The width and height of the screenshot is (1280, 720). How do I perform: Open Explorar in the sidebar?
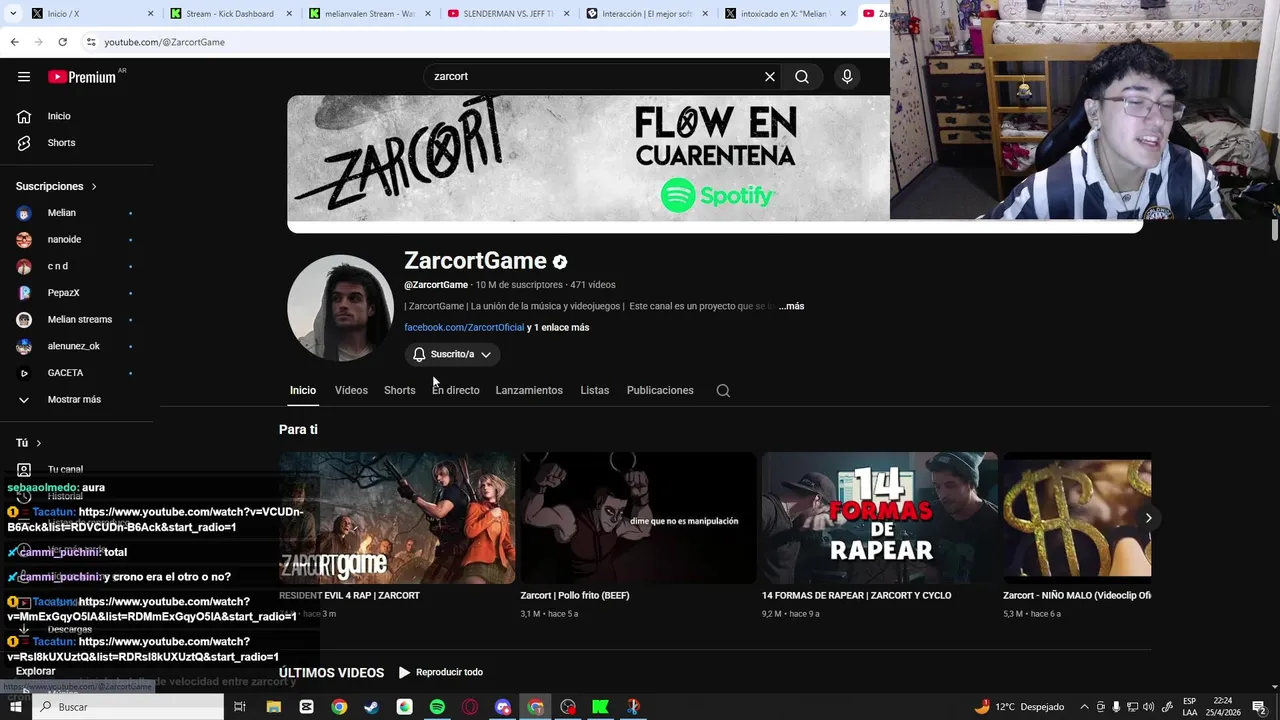(36, 671)
